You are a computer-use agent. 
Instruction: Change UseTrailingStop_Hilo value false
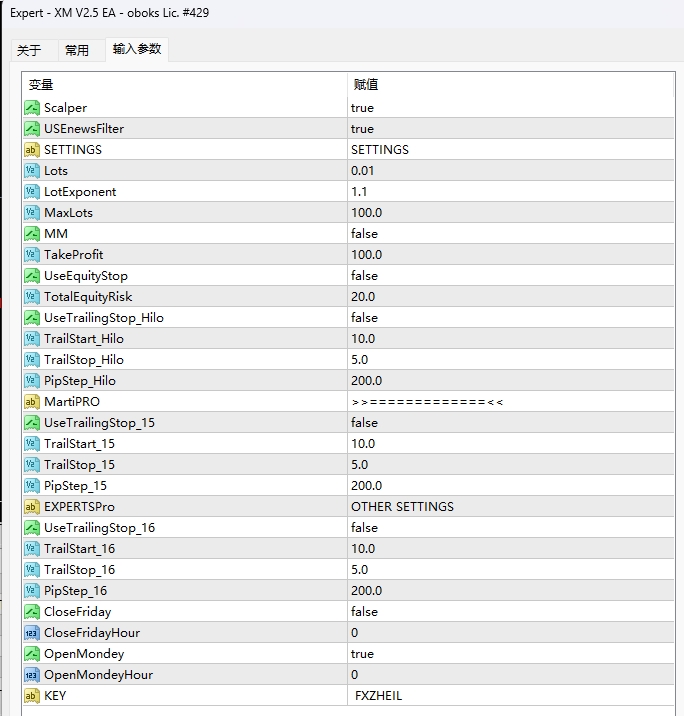click(510, 318)
